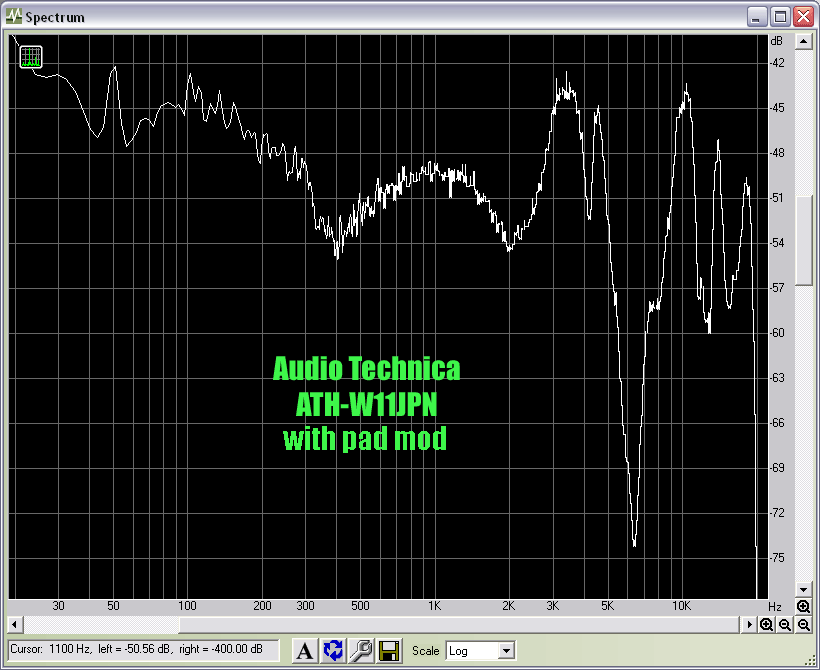This screenshot has width=820, height=670.
Task: Click the 'ATH-W11JPN' label text
Action: pos(366,404)
